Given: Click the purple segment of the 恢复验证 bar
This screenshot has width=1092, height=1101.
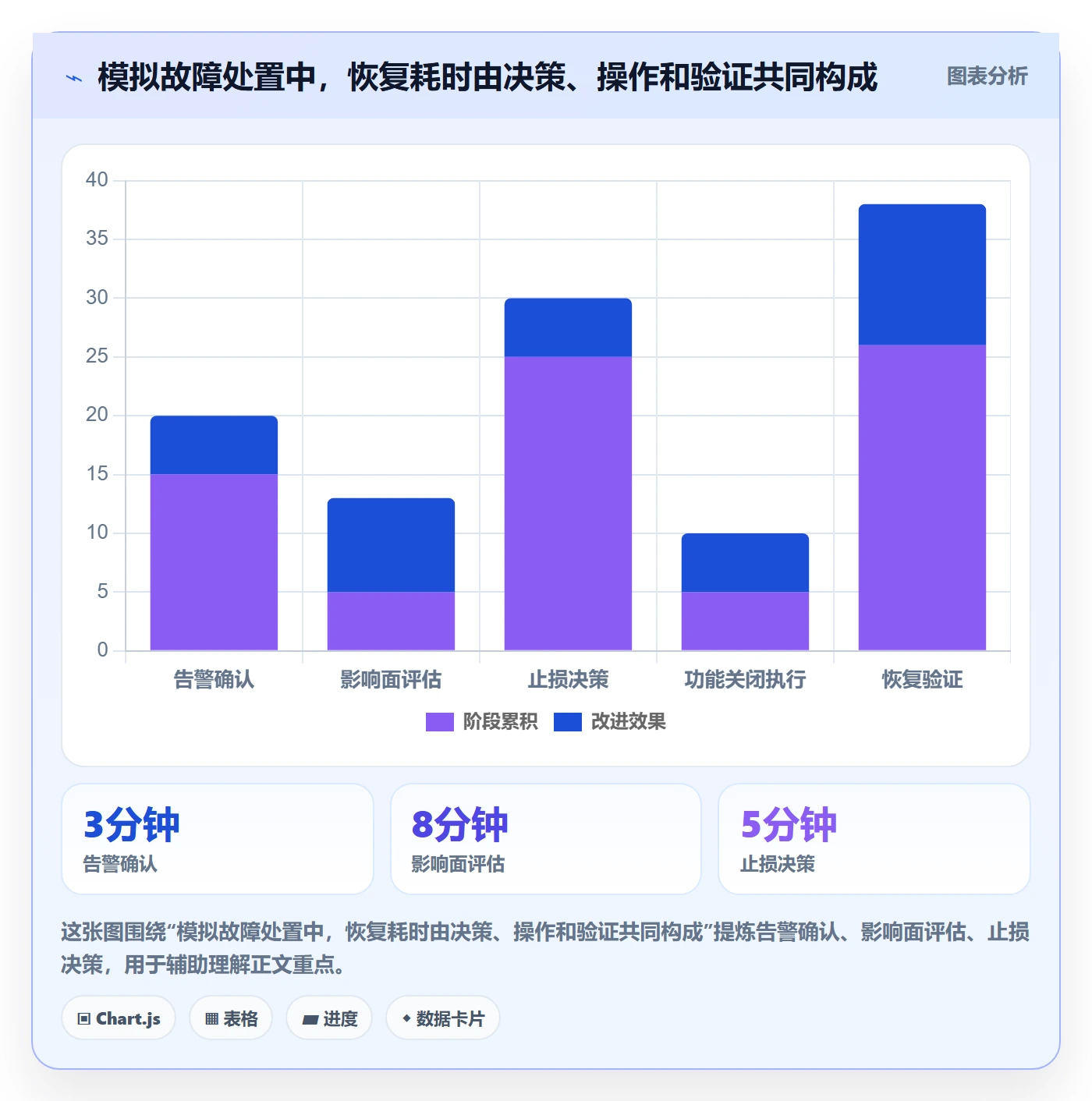Looking at the screenshot, I should (922, 497).
